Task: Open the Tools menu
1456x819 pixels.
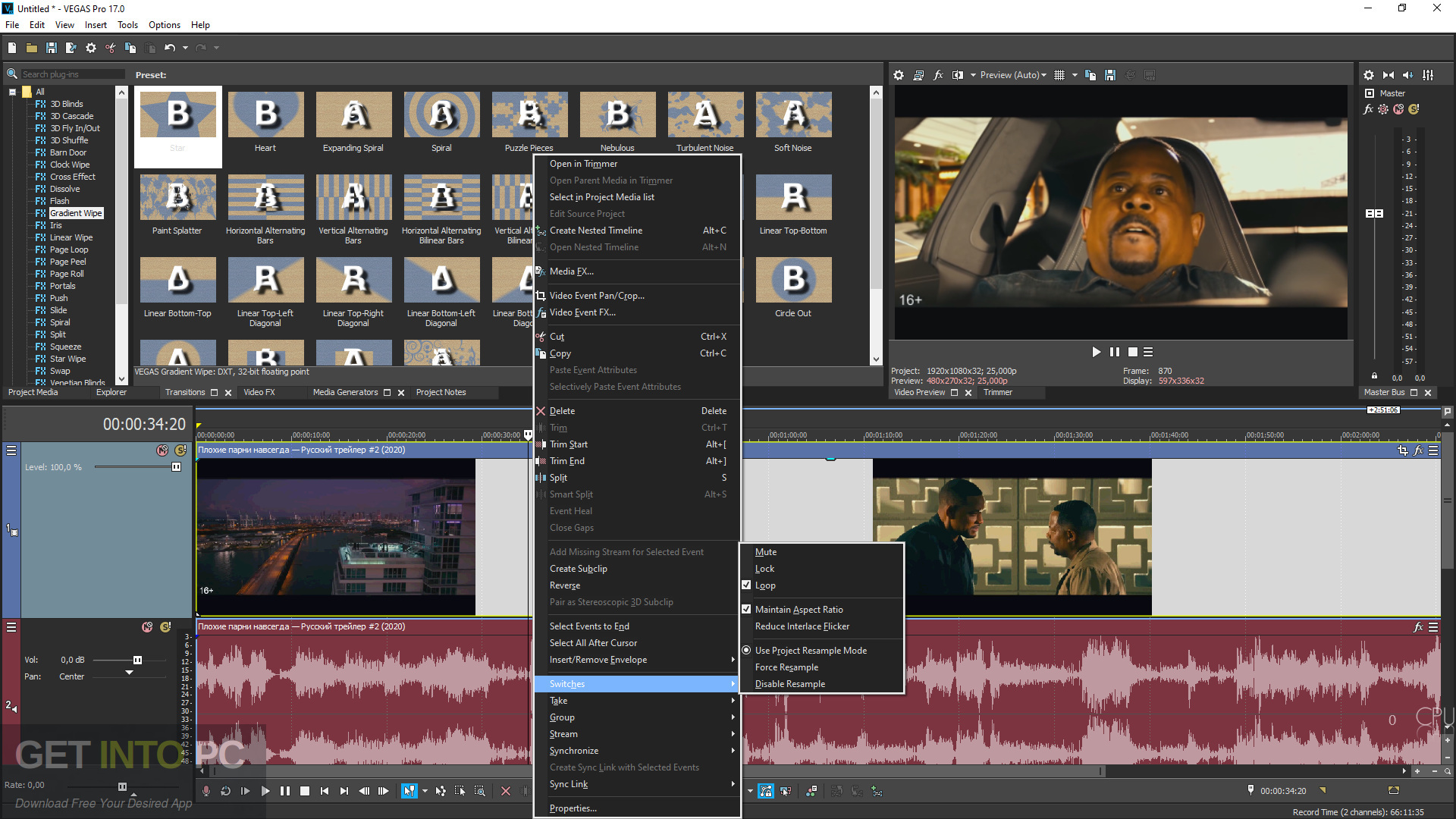Action: (x=127, y=25)
